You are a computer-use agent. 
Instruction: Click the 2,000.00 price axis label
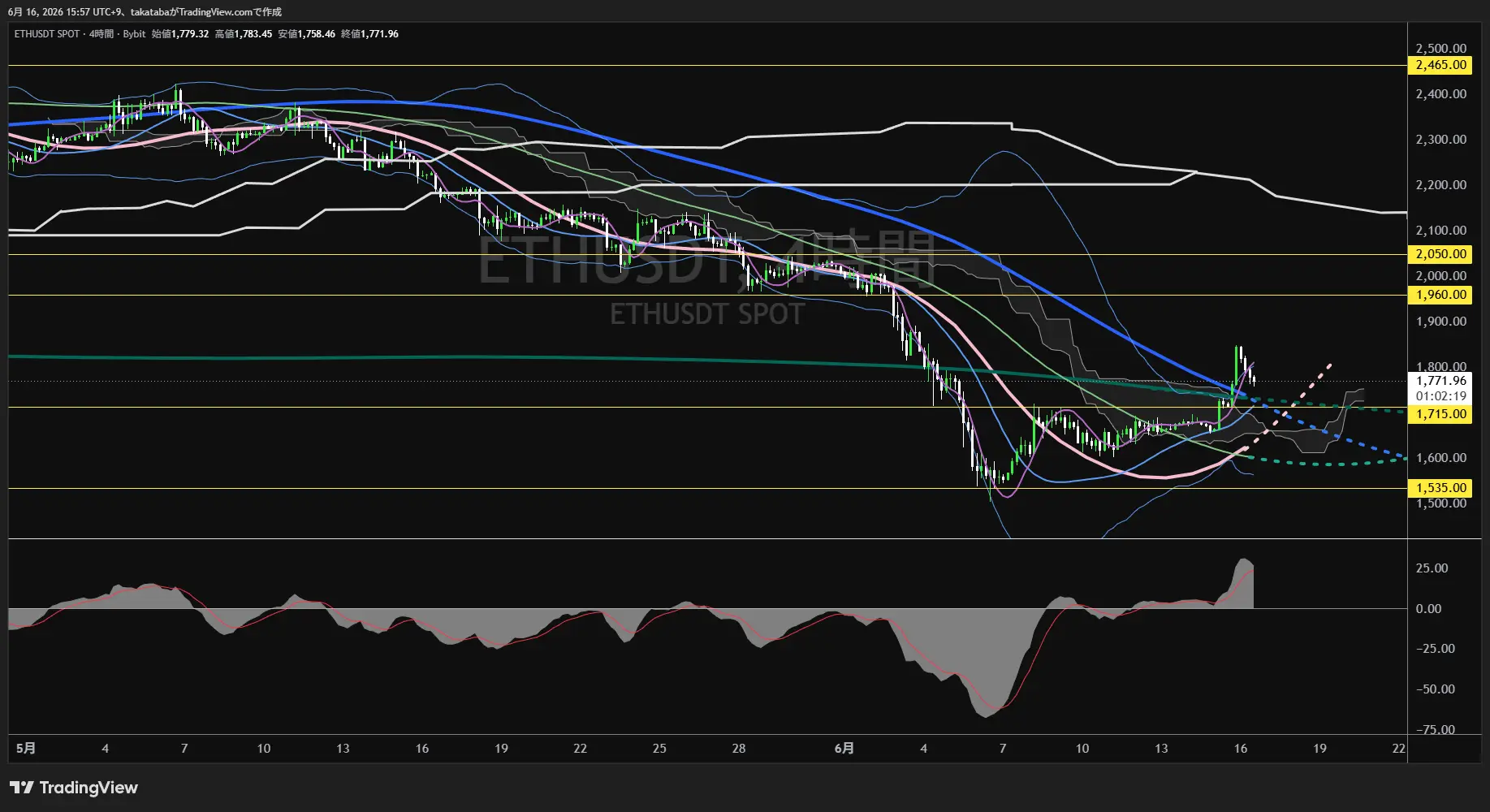click(x=1440, y=276)
